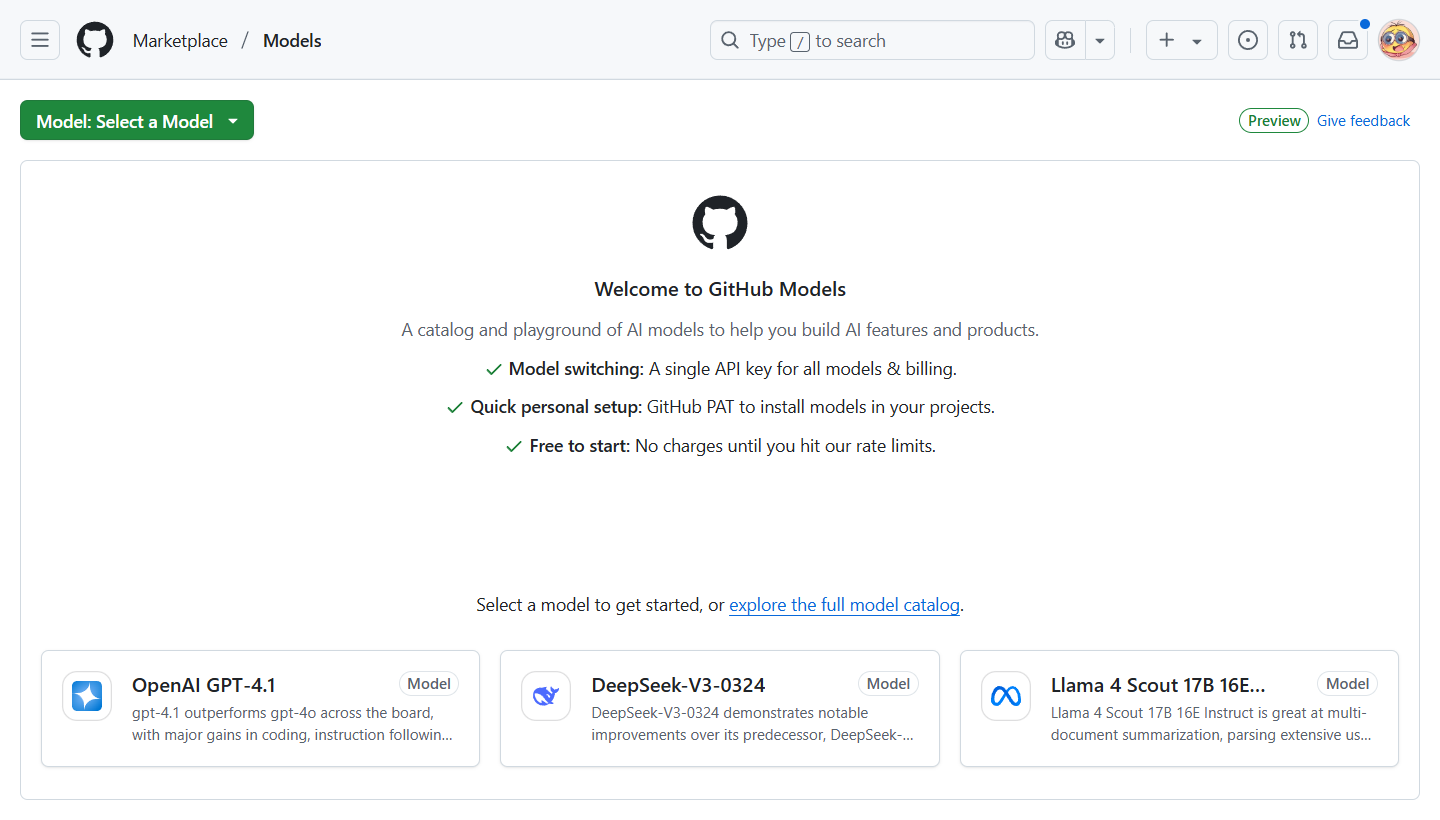Image resolution: width=1440 pixels, height=820 pixels.
Task: Open the create new plus menu
Action: [x=1181, y=40]
